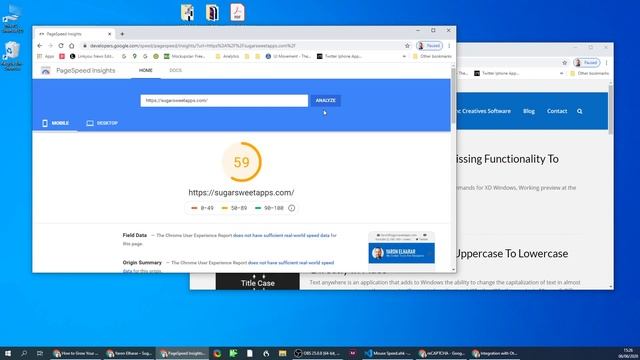
Task: Click the score legend info icon
Action: coord(291,208)
